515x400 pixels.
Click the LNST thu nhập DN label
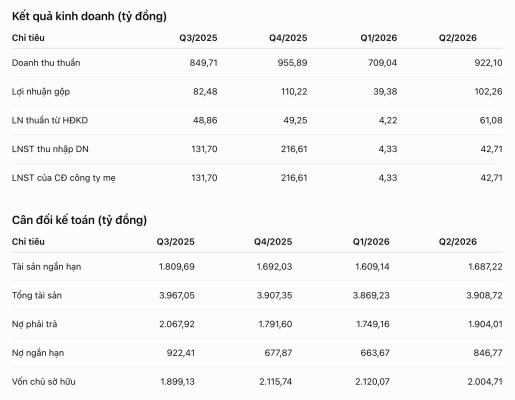[x=50, y=149]
